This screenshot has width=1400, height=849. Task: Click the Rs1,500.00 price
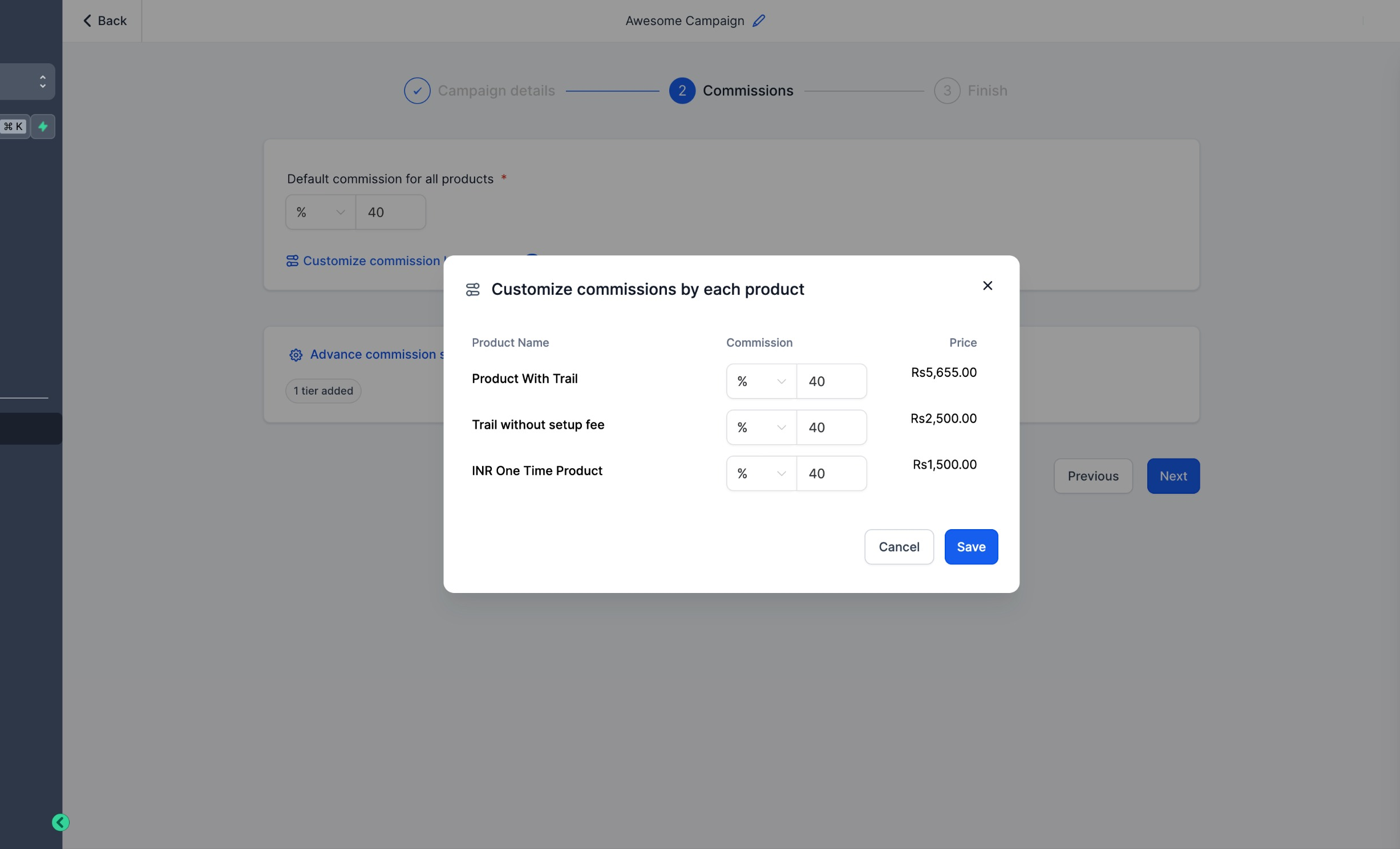pos(945,465)
